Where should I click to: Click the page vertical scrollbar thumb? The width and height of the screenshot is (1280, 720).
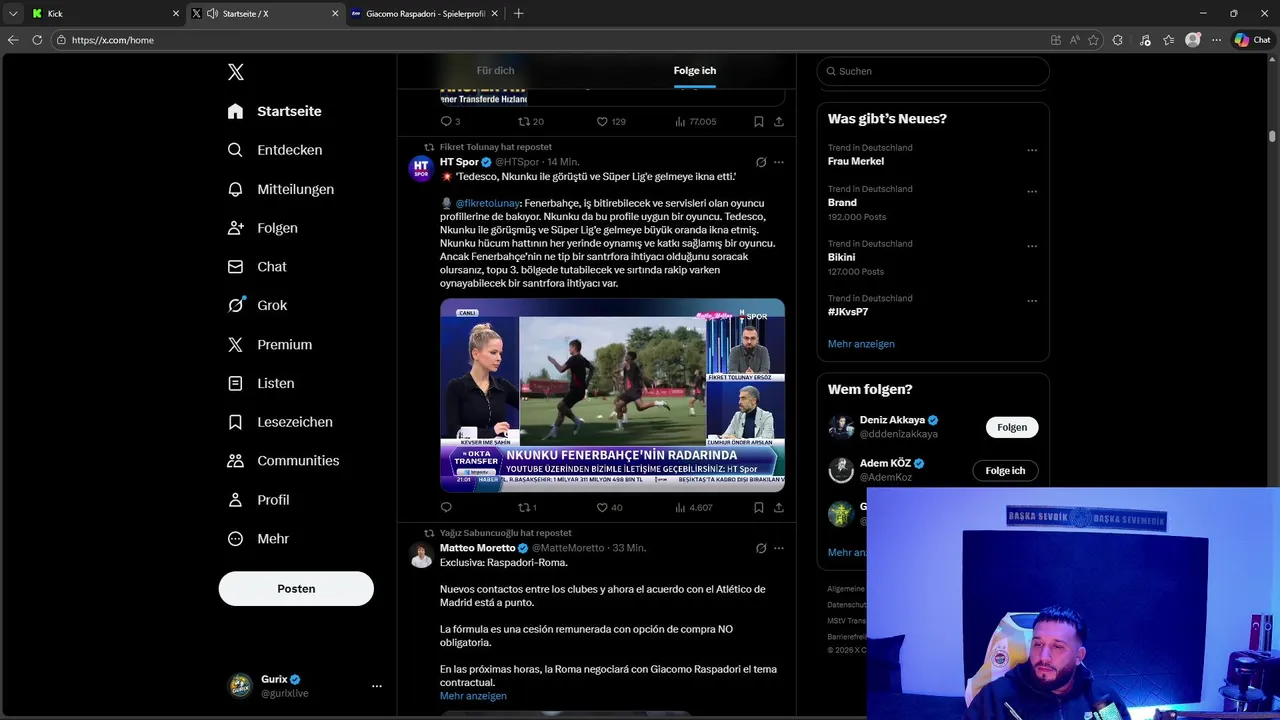[1272, 136]
